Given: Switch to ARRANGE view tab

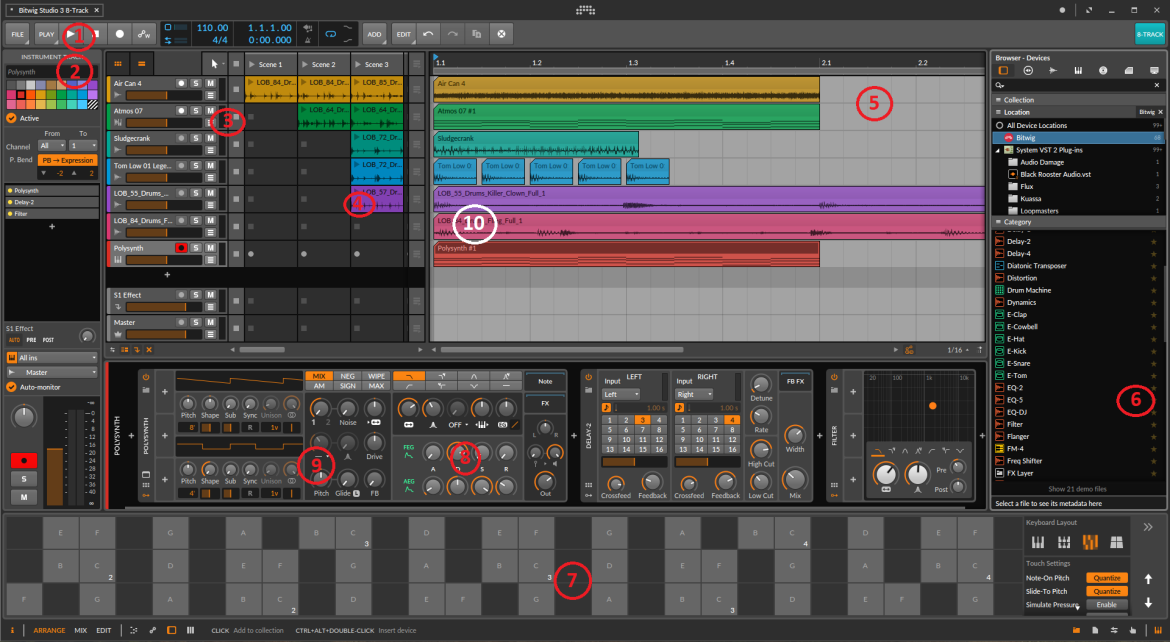Looking at the screenshot, I should pyautogui.click(x=49, y=631).
